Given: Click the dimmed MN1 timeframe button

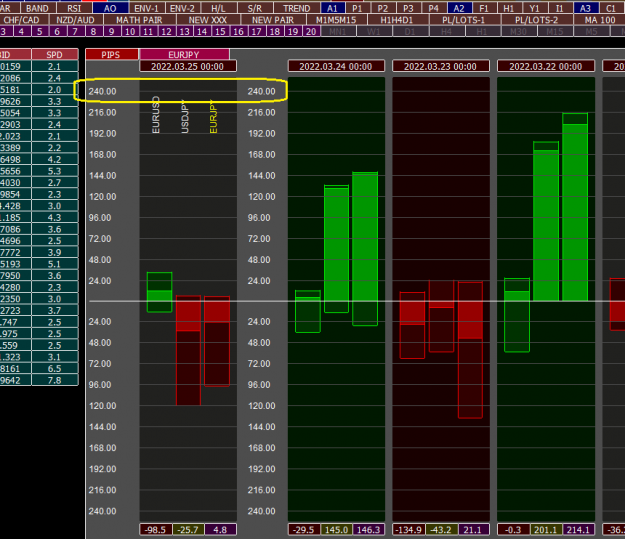Looking at the screenshot, I should tap(338, 31).
